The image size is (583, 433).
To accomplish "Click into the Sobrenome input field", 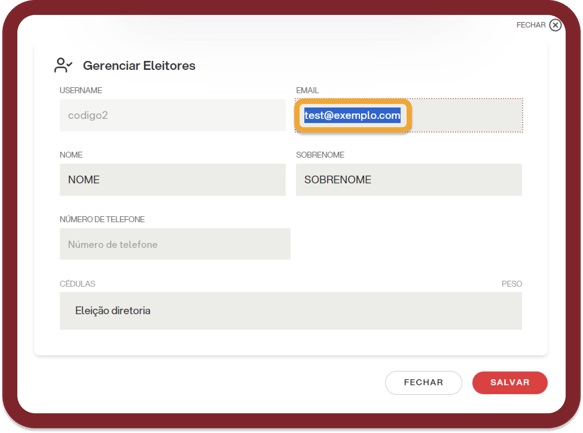I will pyautogui.click(x=409, y=180).
